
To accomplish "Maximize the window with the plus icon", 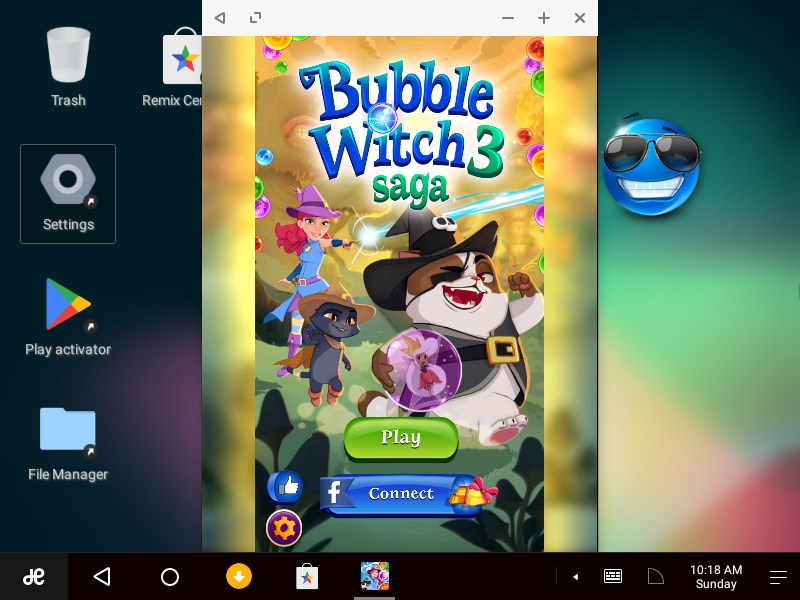I will pos(544,18).
